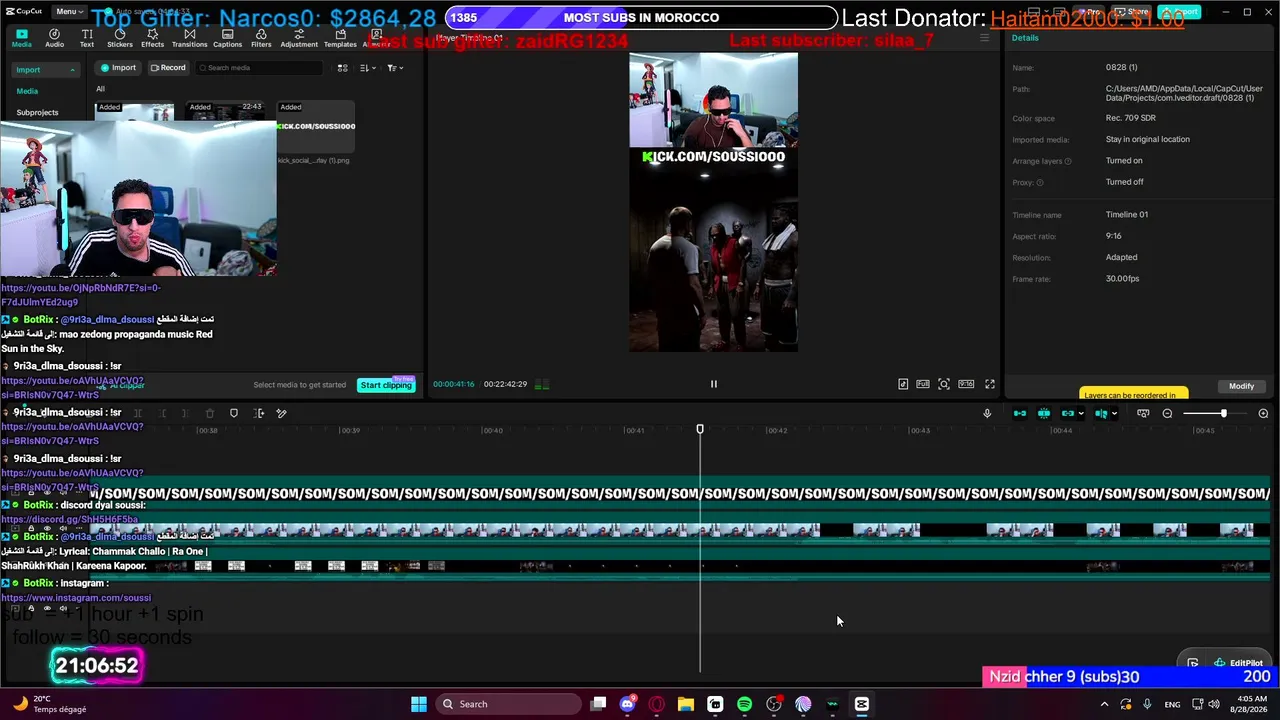Open the player menu icon
This screenshot has height=720, width=1280.
[984, 38]
